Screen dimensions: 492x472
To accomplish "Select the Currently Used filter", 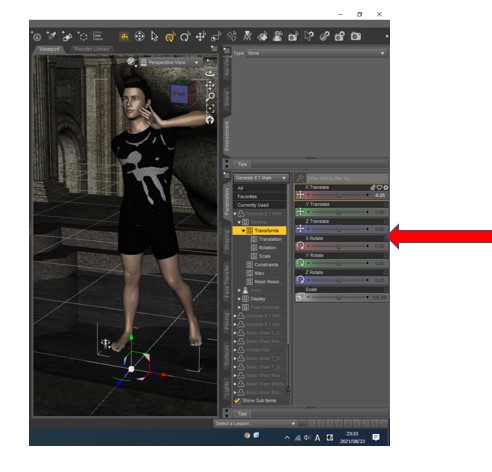I will 260,205.
